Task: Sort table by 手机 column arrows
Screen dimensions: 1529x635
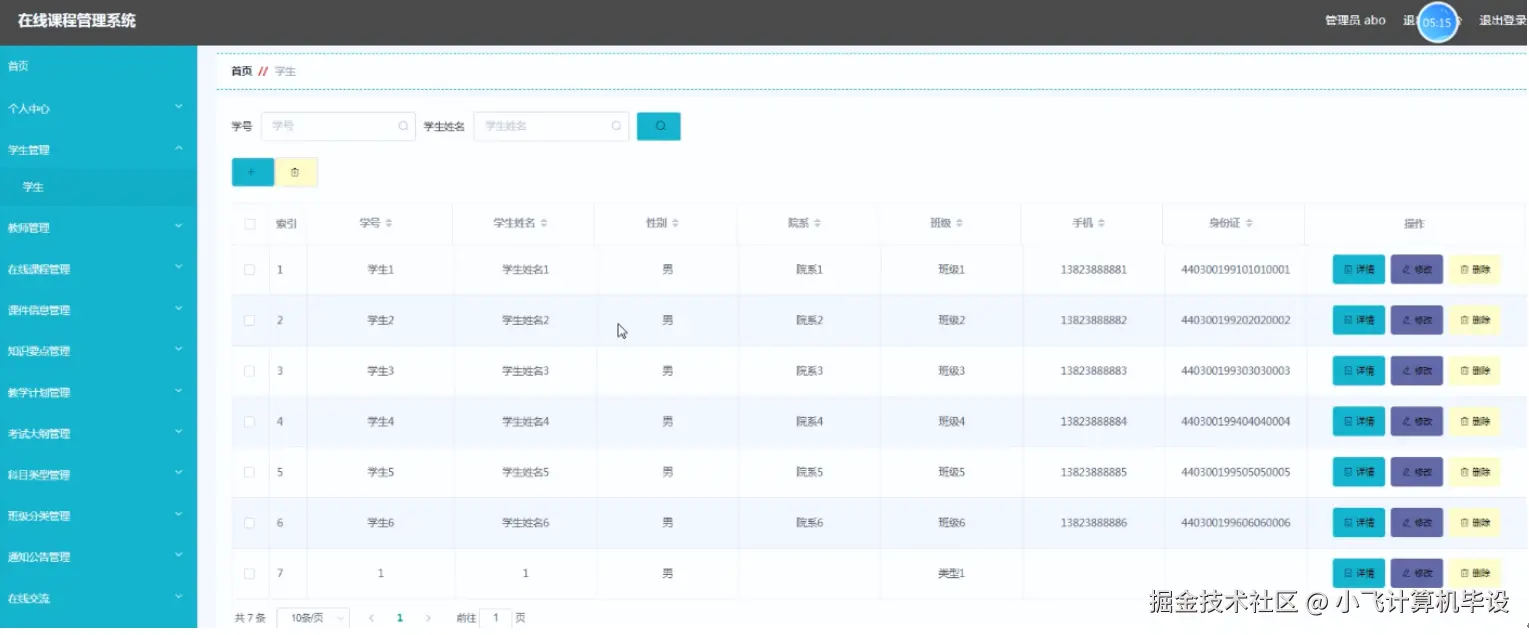Action: tap(1102, 223)
